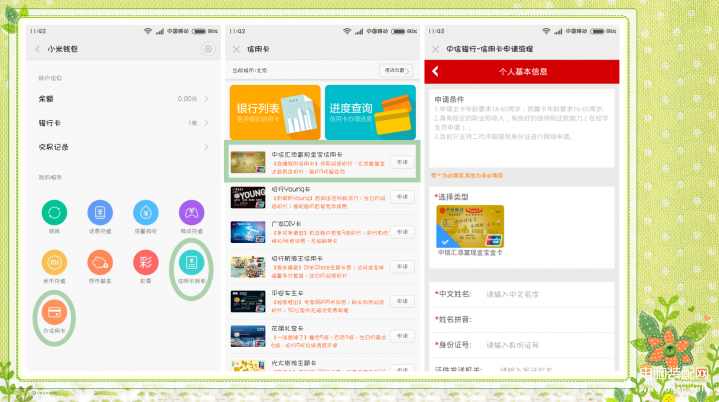Expand the 交易记录 transaction records chevron
Image resolution: width=719 pixels, height=402 pixels.
point(206,147)
